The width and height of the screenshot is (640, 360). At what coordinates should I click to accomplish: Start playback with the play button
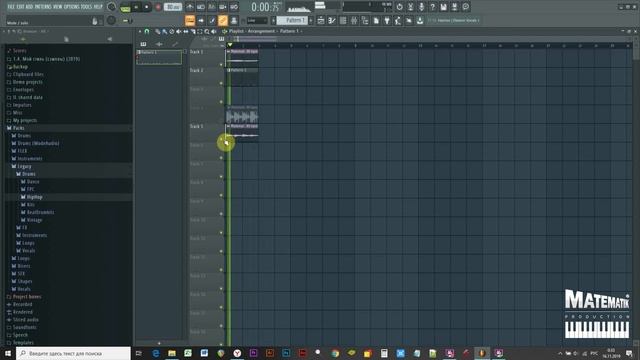tap(136, 7)
